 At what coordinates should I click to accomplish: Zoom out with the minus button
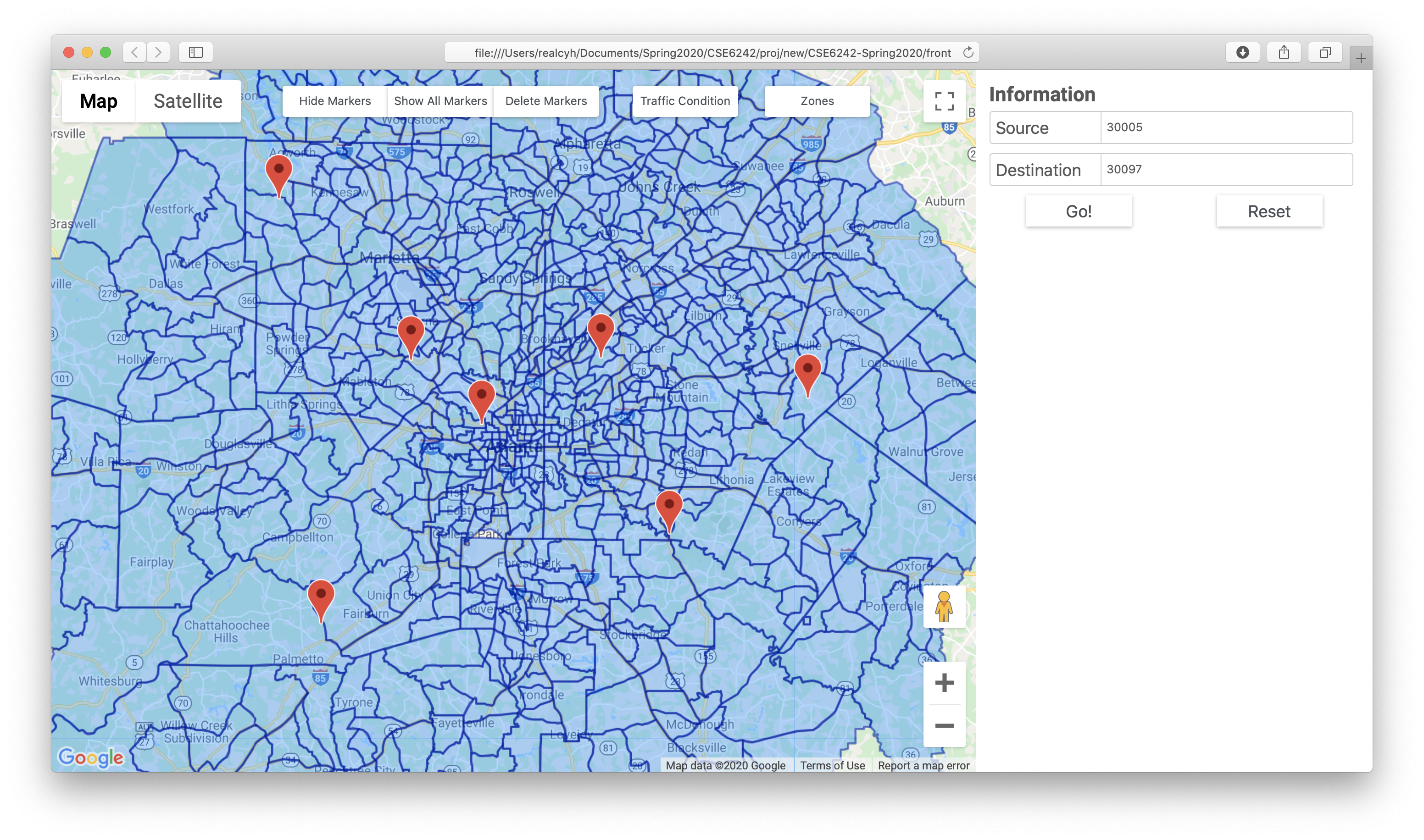tap(944, 726)
